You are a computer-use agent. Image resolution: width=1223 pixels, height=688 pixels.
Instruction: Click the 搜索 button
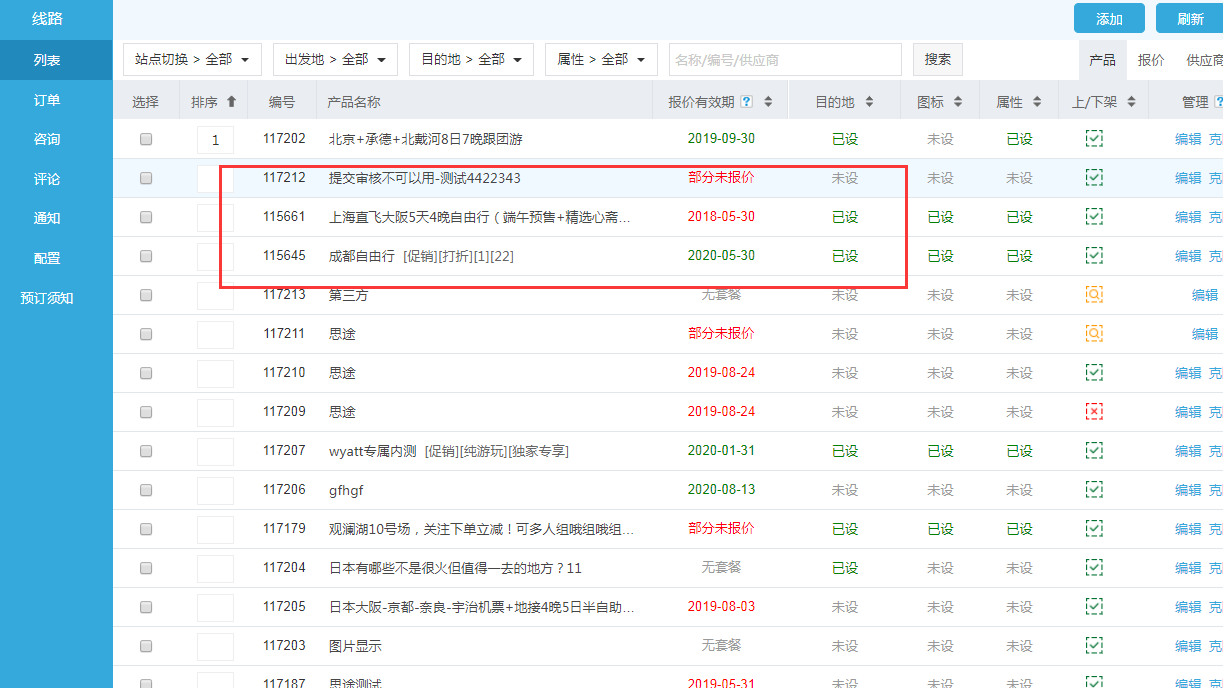pyautogui.click(x=937, y=60)
